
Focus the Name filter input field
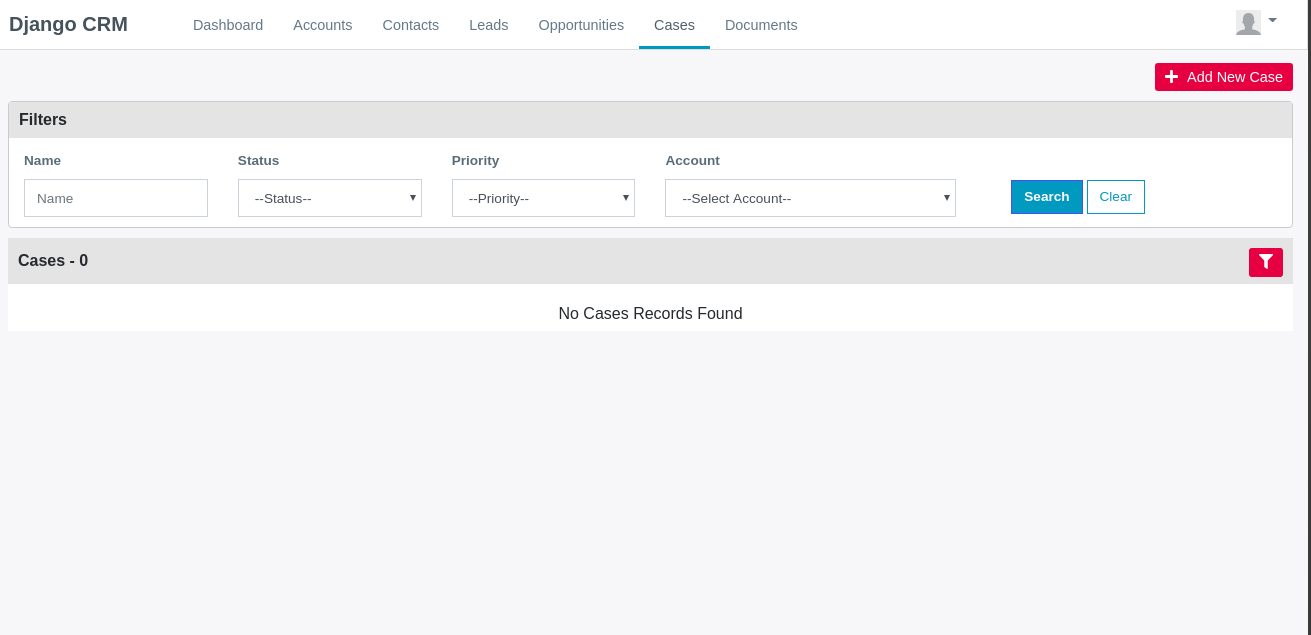pos(116,198)
